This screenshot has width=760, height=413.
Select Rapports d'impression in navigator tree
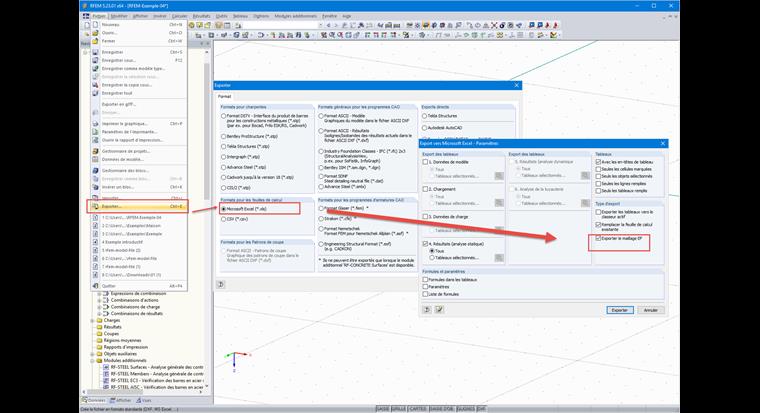pos(126,347)
